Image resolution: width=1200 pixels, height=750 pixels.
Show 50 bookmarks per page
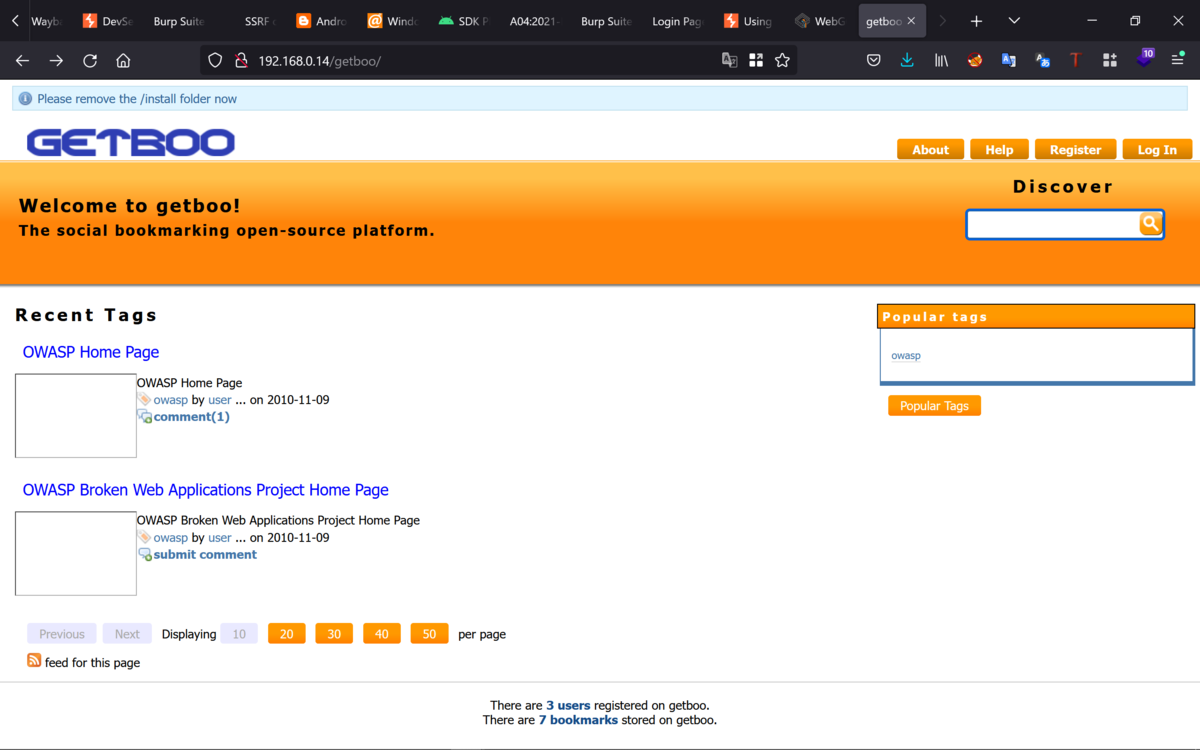pos(429,634)
